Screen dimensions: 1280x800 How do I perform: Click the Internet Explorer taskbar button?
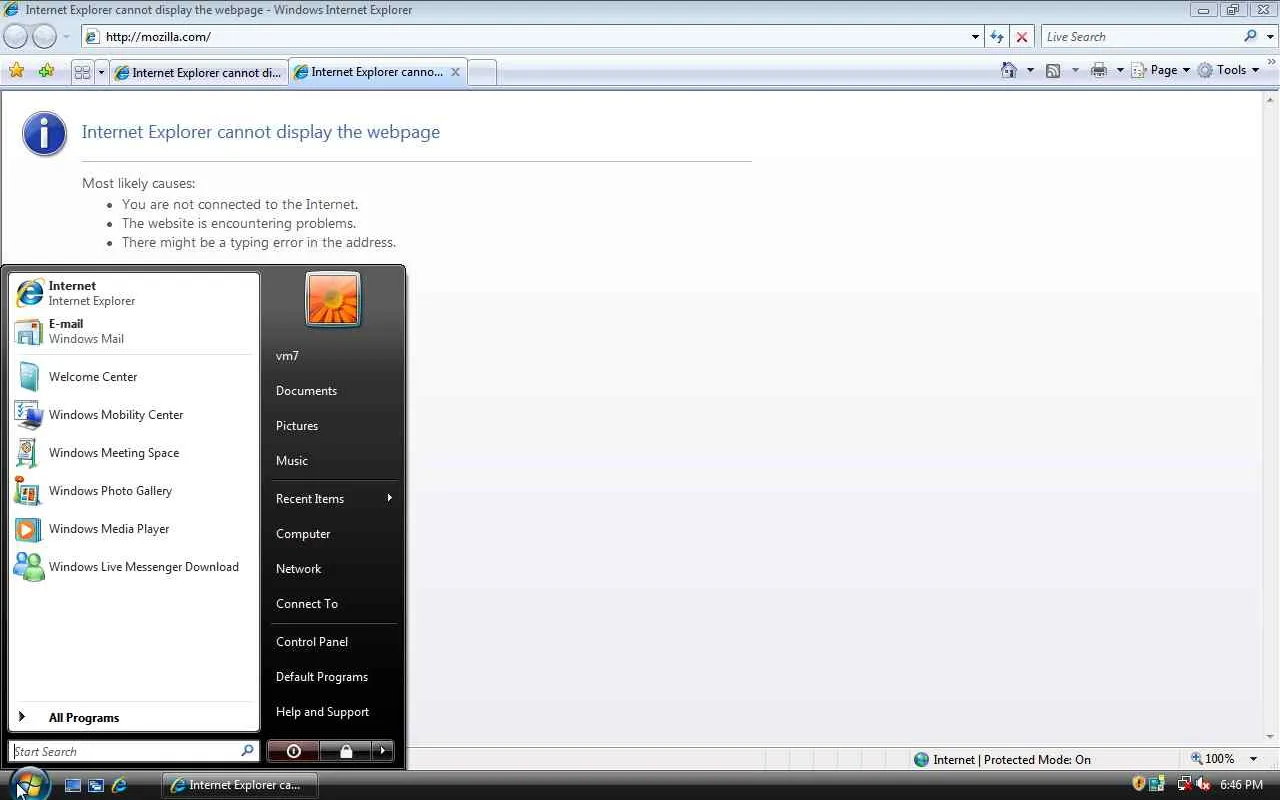(x=240, y=785)
